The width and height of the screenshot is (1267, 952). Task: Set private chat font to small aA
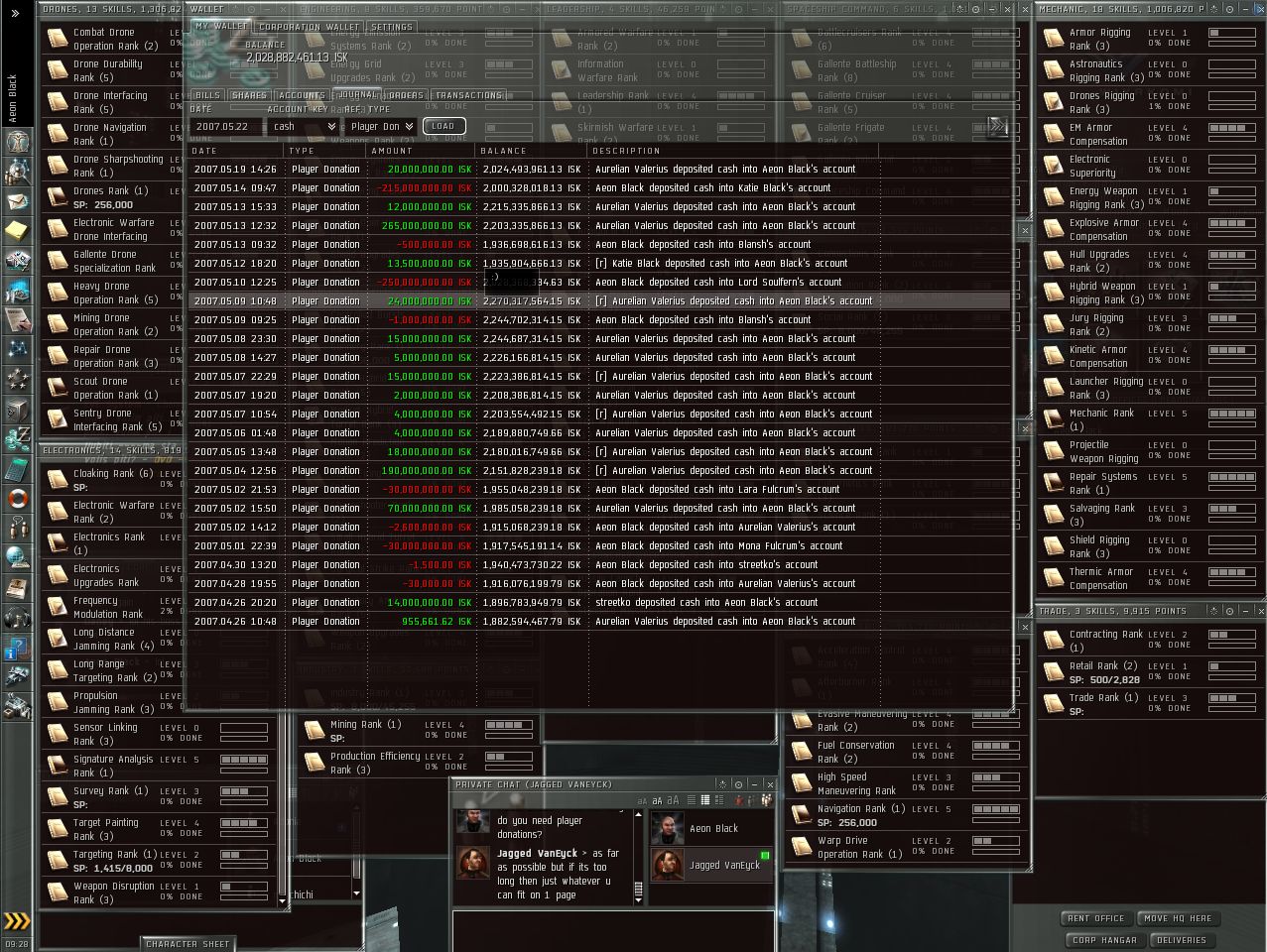coord(642,800)
